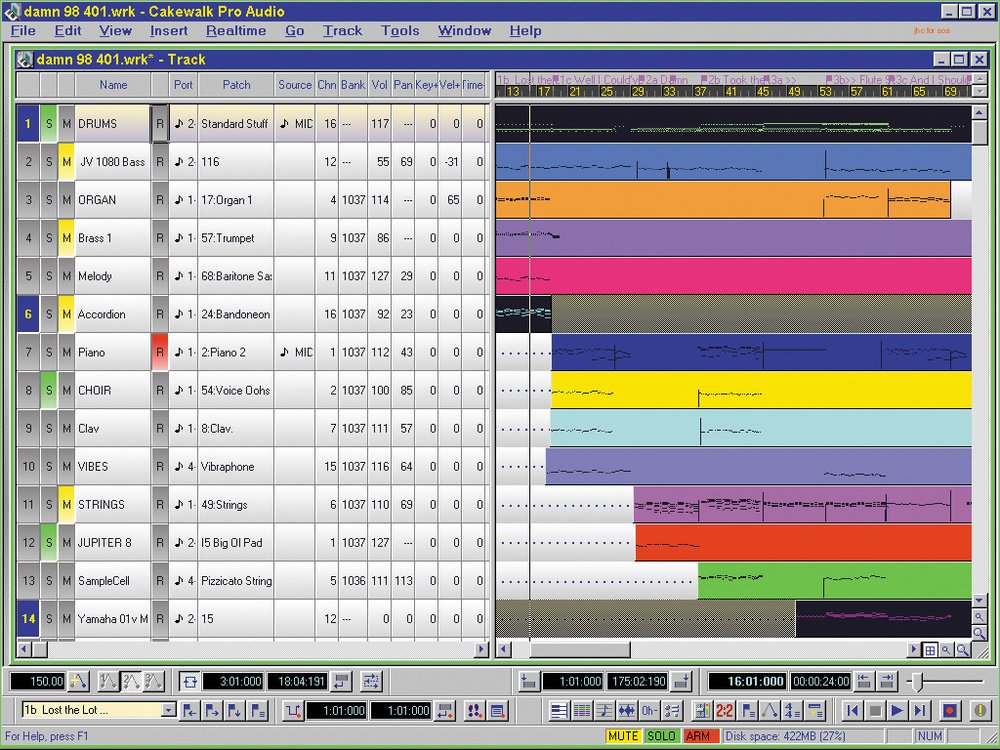Click the Insert Tempo button beside 150.00
The width and height of the screenshot is (1000, 750).
(x=78, y=681)
